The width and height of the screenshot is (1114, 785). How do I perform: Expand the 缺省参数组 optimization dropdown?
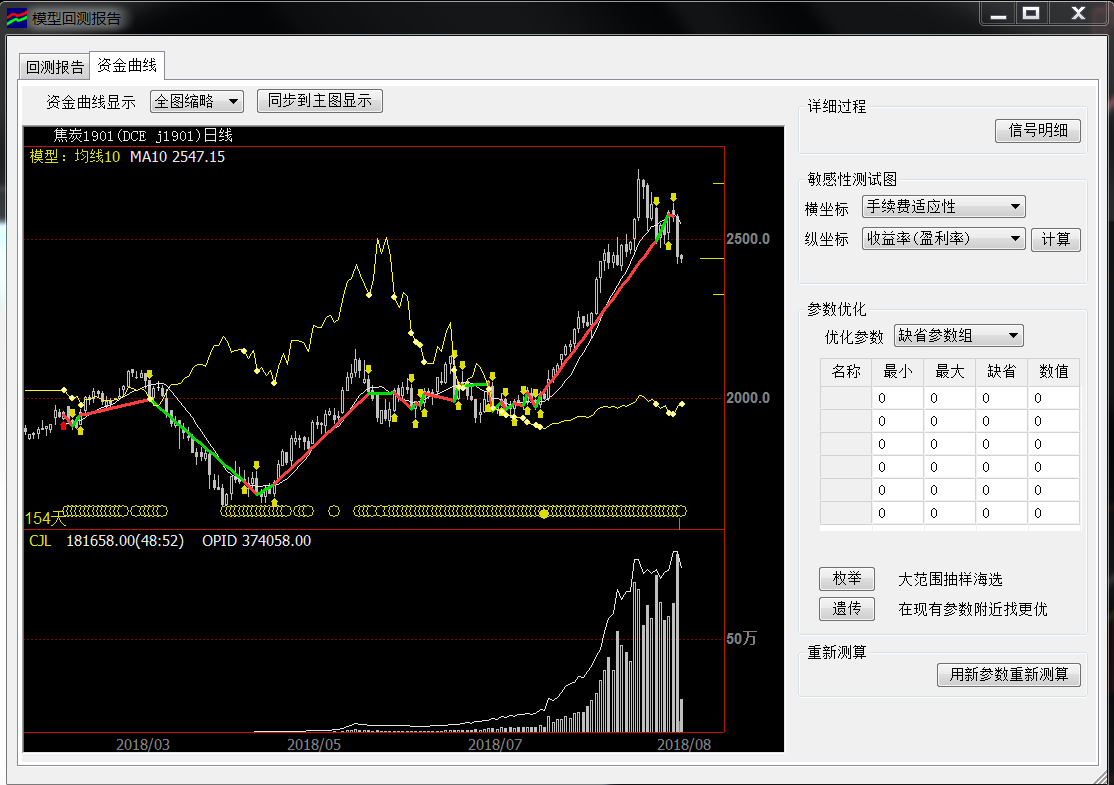[958, 336]
